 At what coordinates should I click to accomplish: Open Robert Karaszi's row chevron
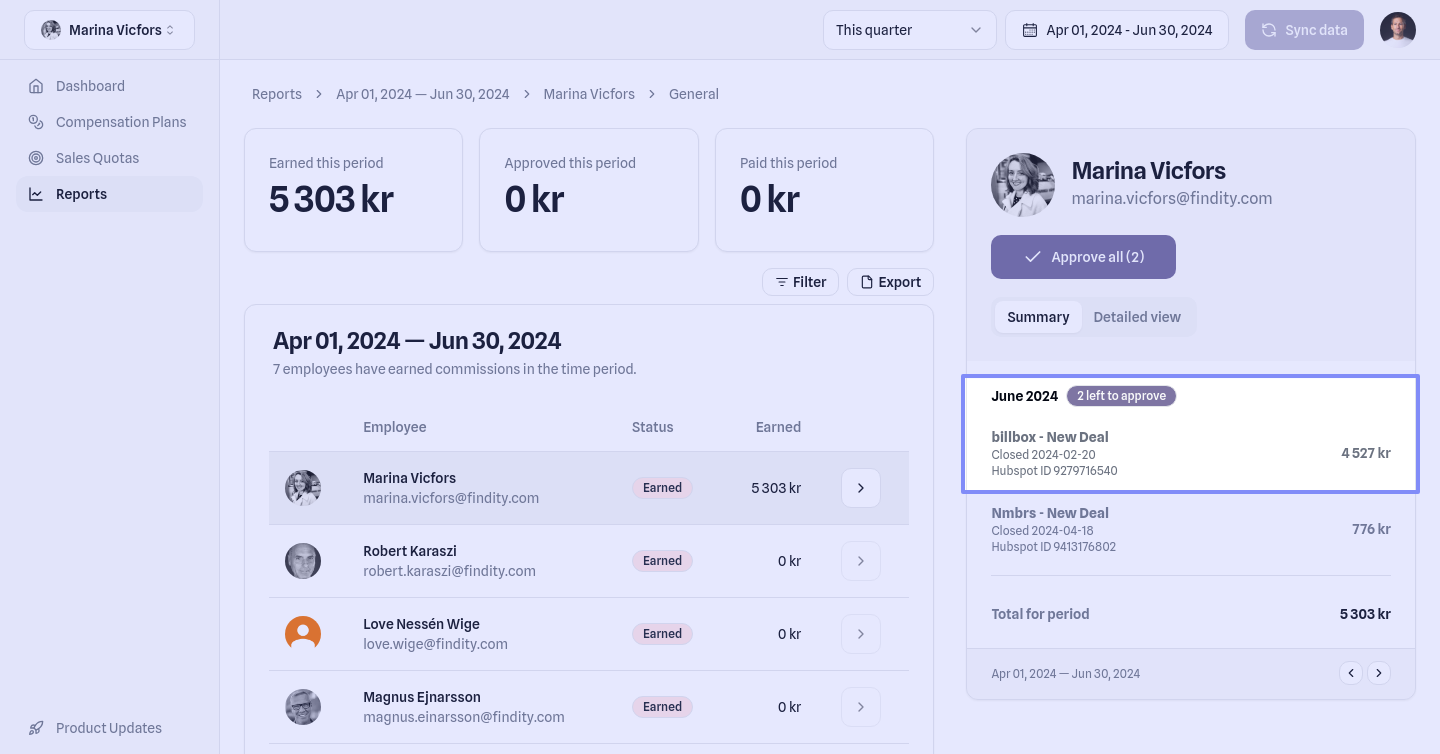tap(860, 561)
